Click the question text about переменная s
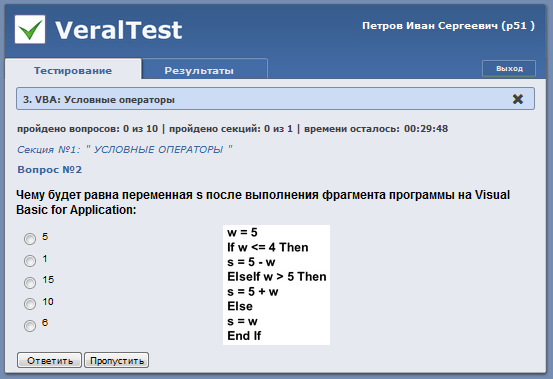This screenshot has width=553, height=379. click(x=263, y=202)
